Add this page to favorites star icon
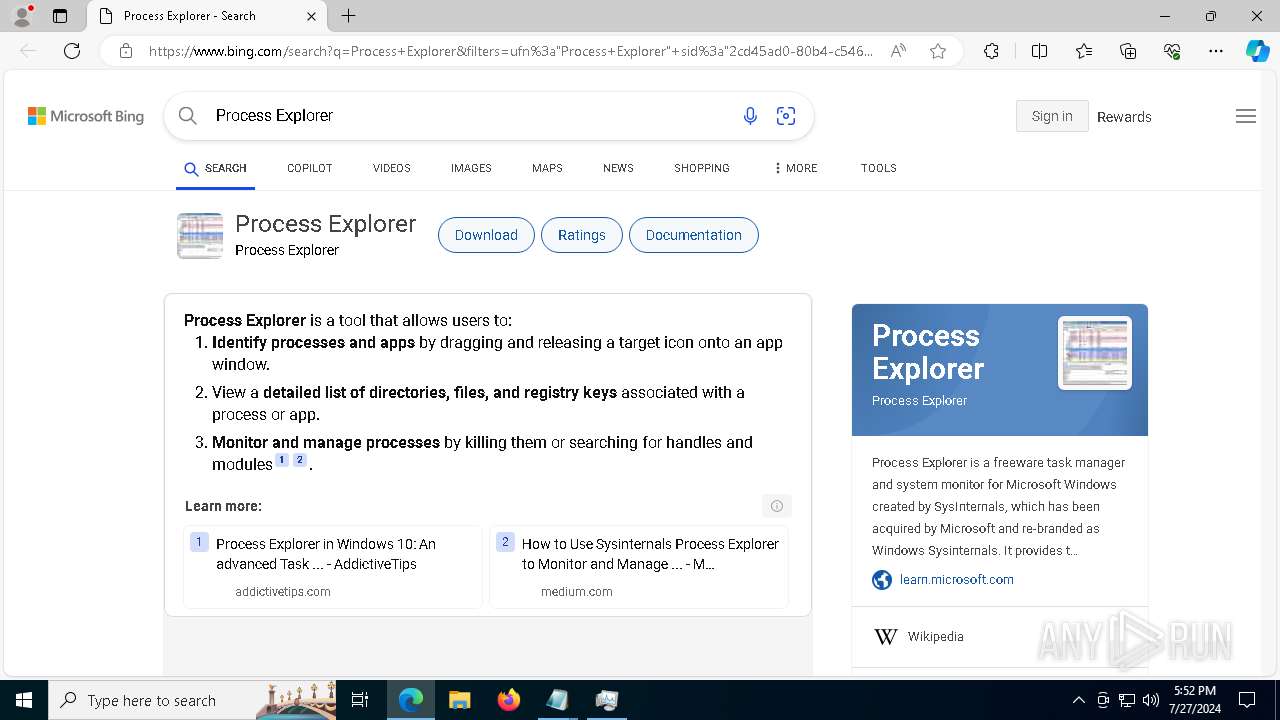 pos(938,51)
